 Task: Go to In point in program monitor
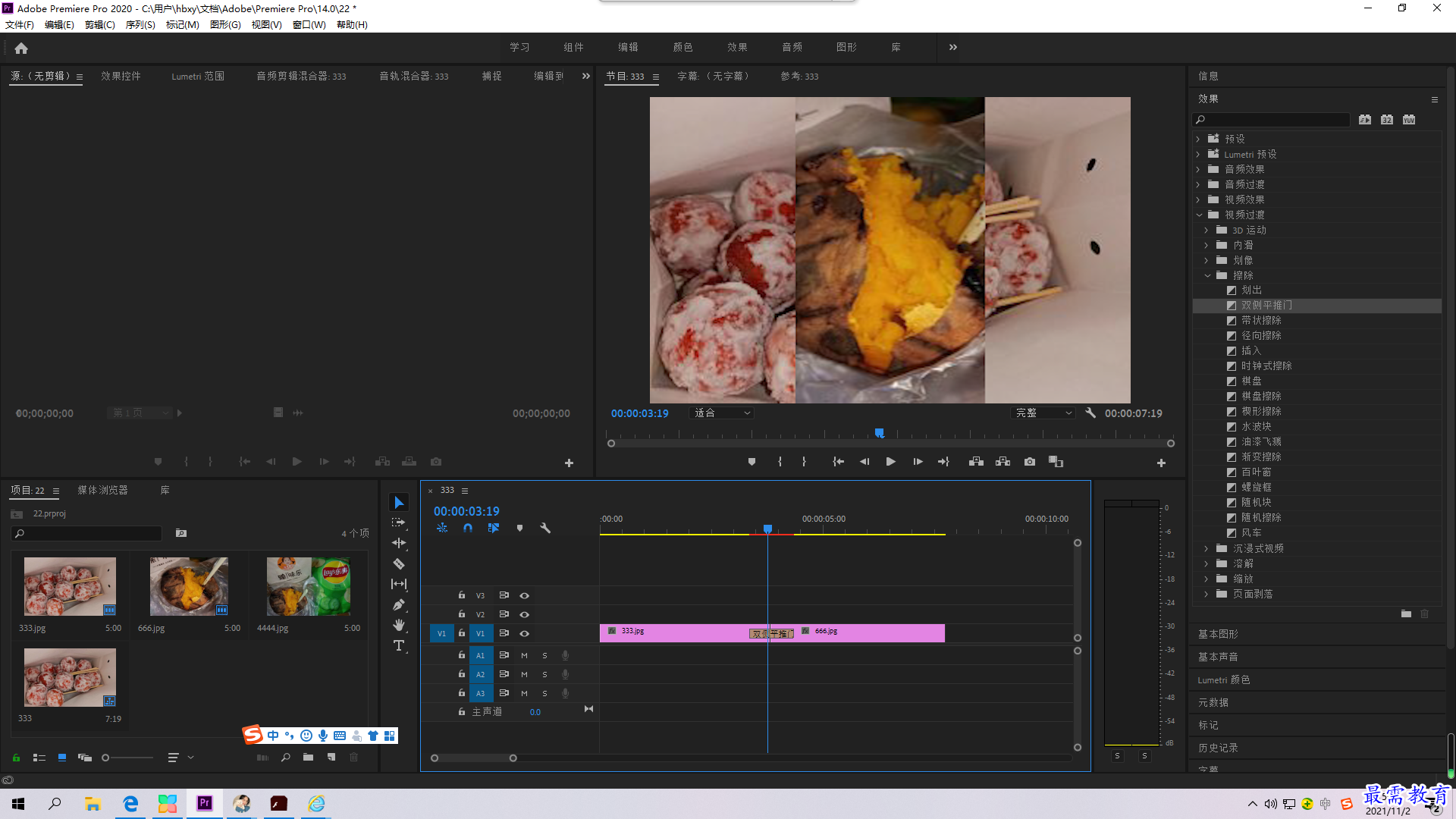[x=838, y=462]
